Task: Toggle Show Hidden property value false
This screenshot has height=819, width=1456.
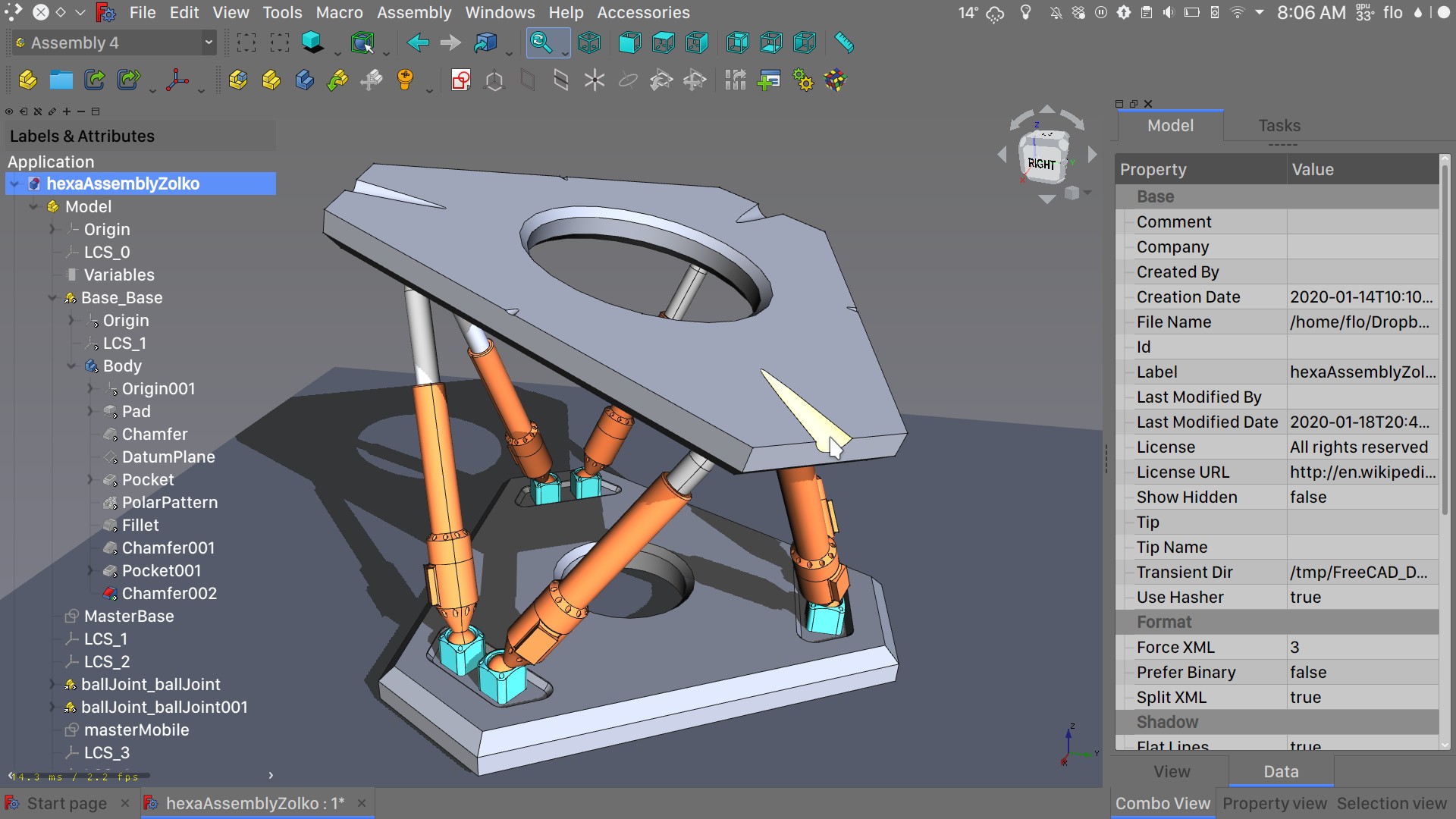Action: (x=1307, y=497)
